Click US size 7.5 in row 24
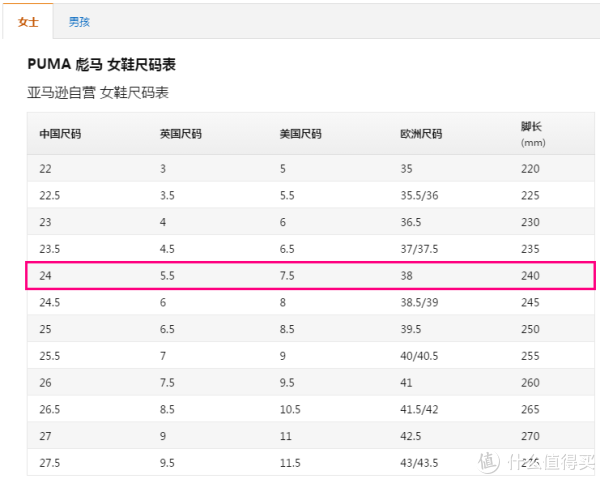The image size is (600, 479). coord(287,276)
